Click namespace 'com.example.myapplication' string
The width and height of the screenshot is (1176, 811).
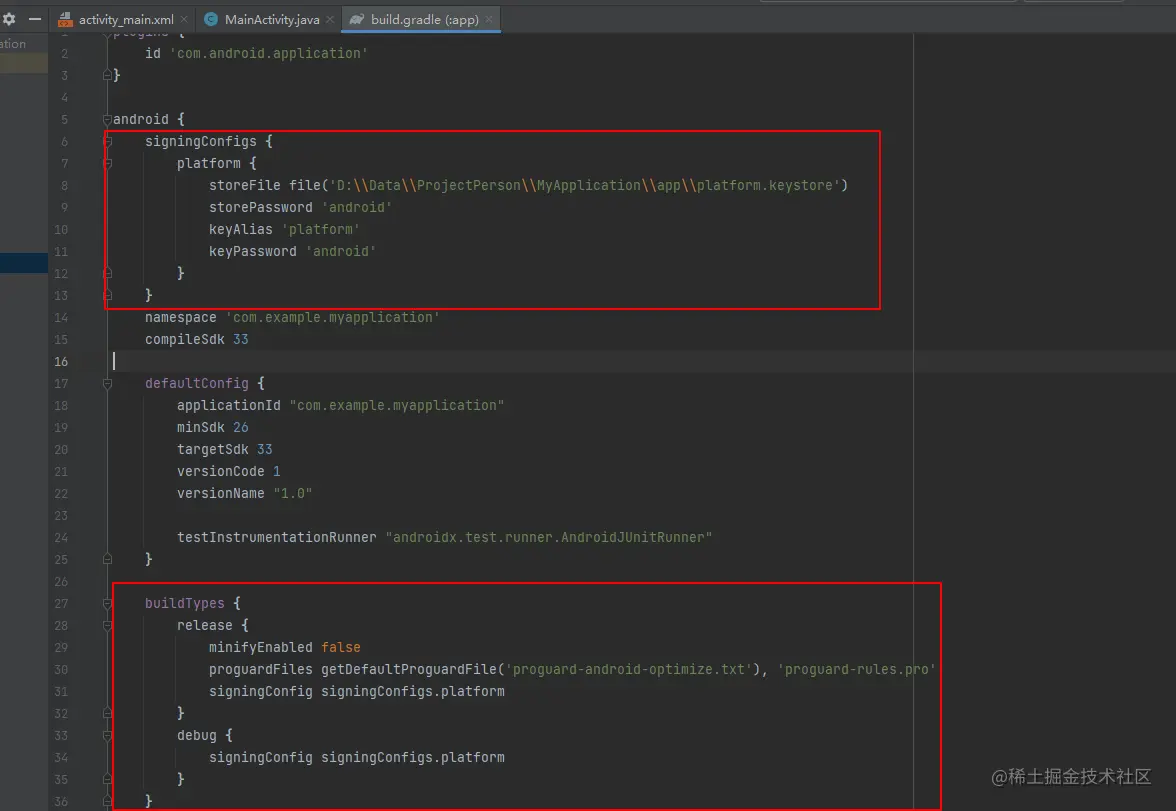point(332,317)
